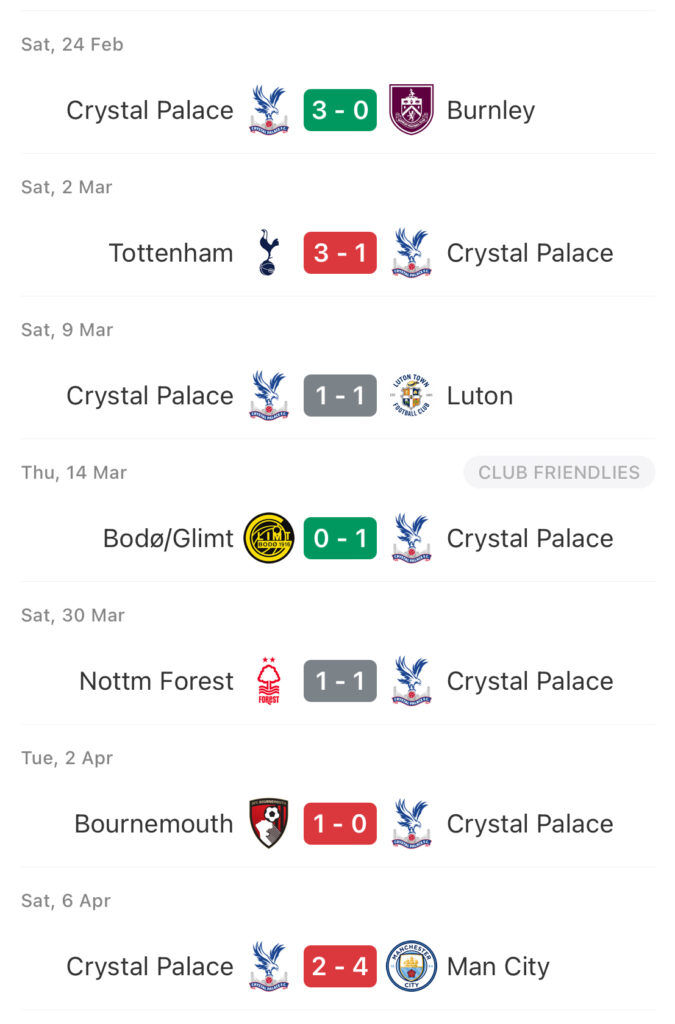
Task: Open the green 0 - 1 friendly score
Action: 340,538
